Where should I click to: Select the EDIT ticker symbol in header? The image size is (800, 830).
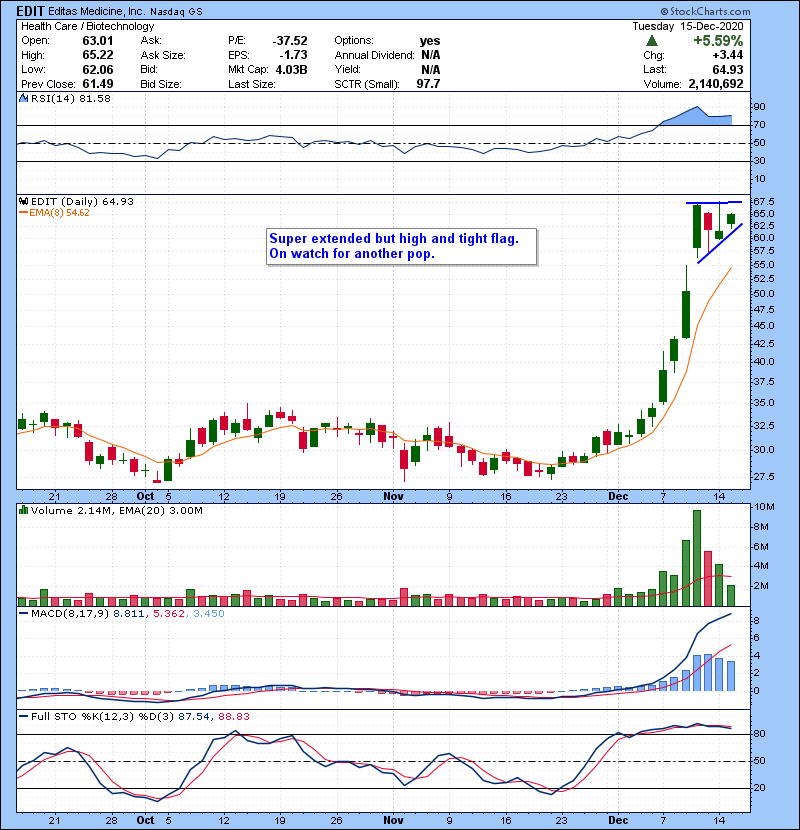(x=31, y=11)
